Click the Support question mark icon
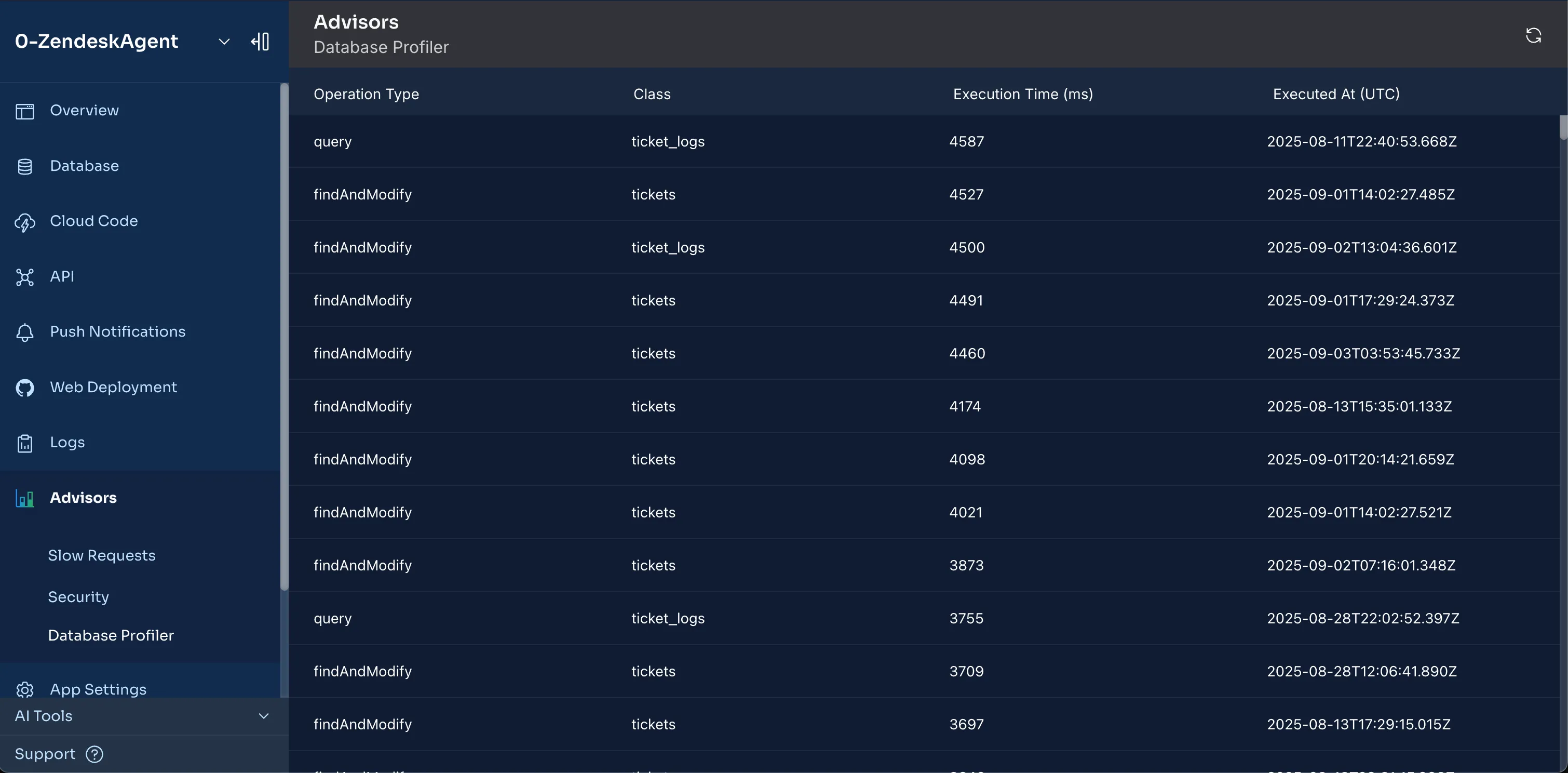Image resolution: width=1568 pixels, height=773 pixels. click(94, 754)
